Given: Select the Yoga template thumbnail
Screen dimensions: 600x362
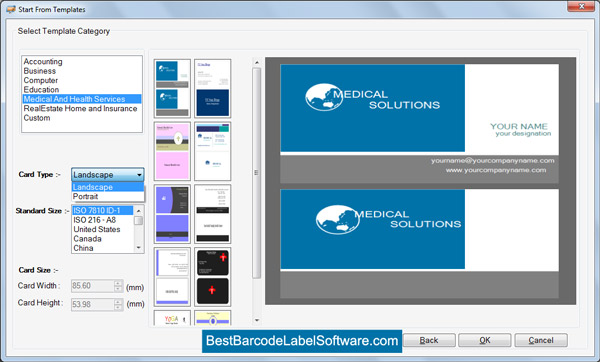Looking at the screenshot, I should (x=172, y=318).
